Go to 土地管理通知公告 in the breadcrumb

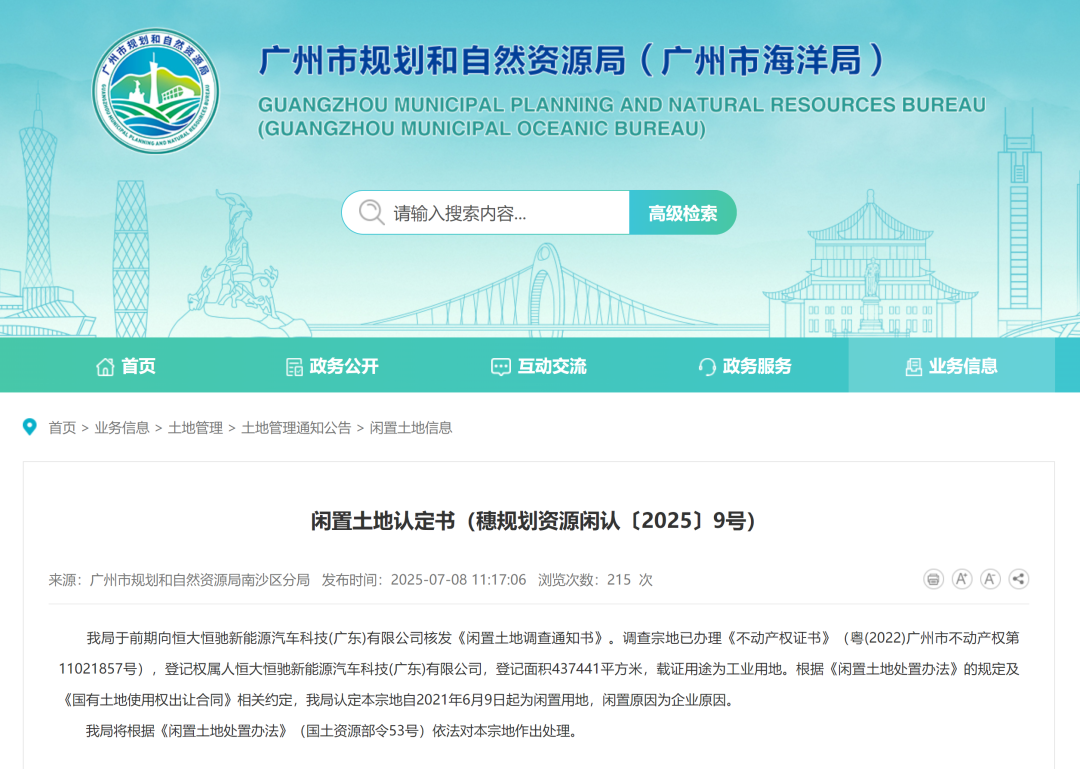(296, 428)
